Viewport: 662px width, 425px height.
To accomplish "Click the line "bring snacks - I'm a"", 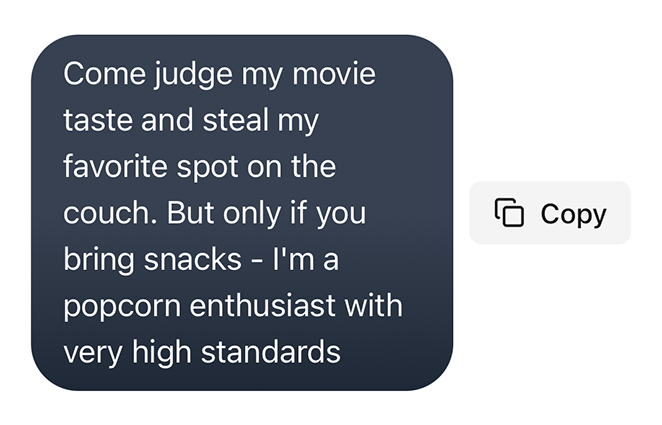I will pyautogui.click(x=201, y=260).
